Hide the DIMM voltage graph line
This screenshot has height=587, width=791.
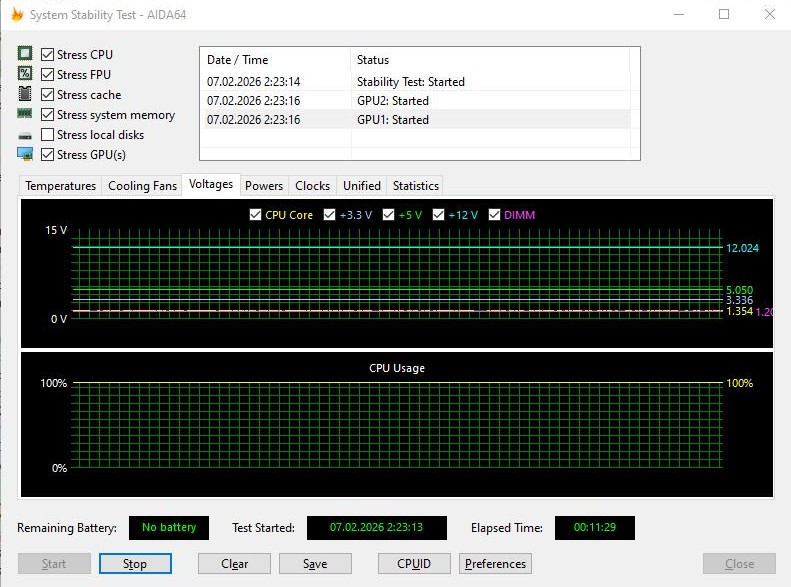pos(494,215)
